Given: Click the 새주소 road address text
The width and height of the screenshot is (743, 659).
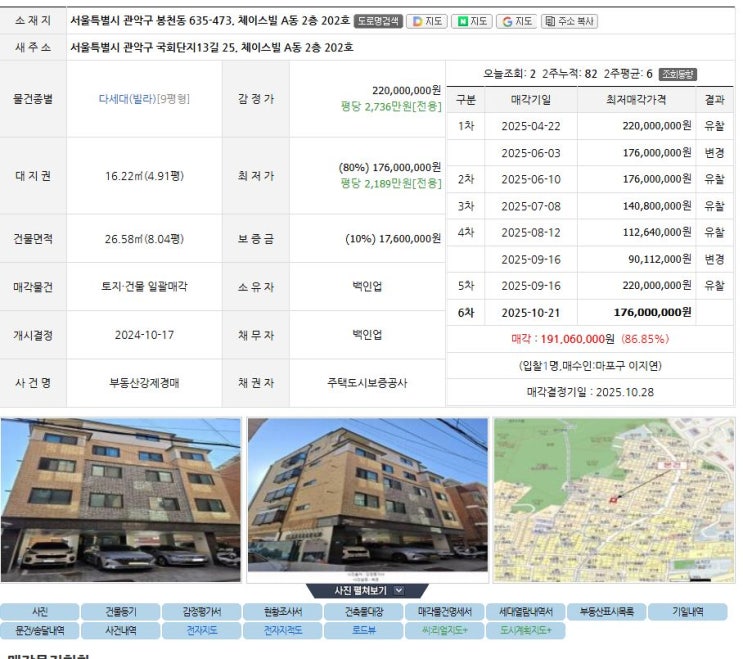Looking at the screenshot, I should [x=212, y=47].
